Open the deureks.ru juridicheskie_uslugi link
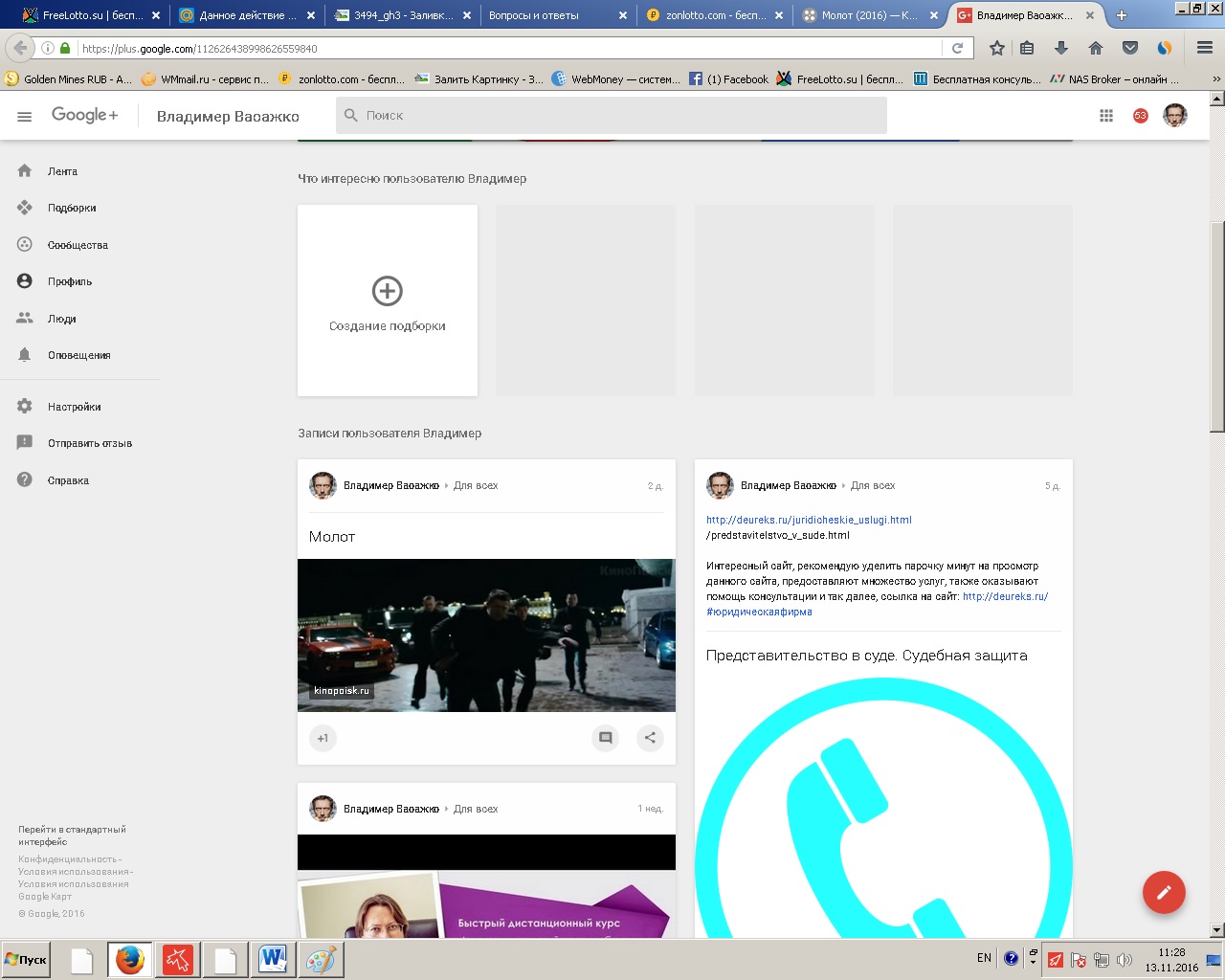Screen dimensions: 1225x980 pos(809,520)
